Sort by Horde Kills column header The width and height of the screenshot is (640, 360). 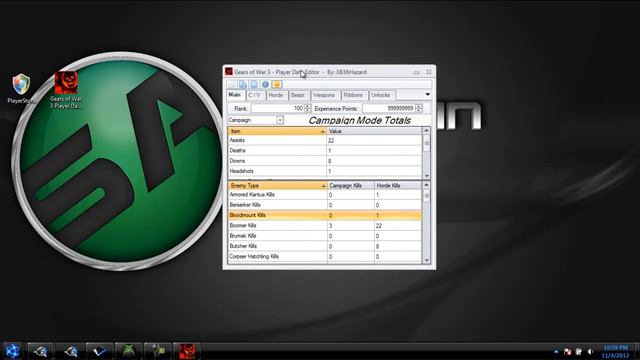[x=398, y=185]
